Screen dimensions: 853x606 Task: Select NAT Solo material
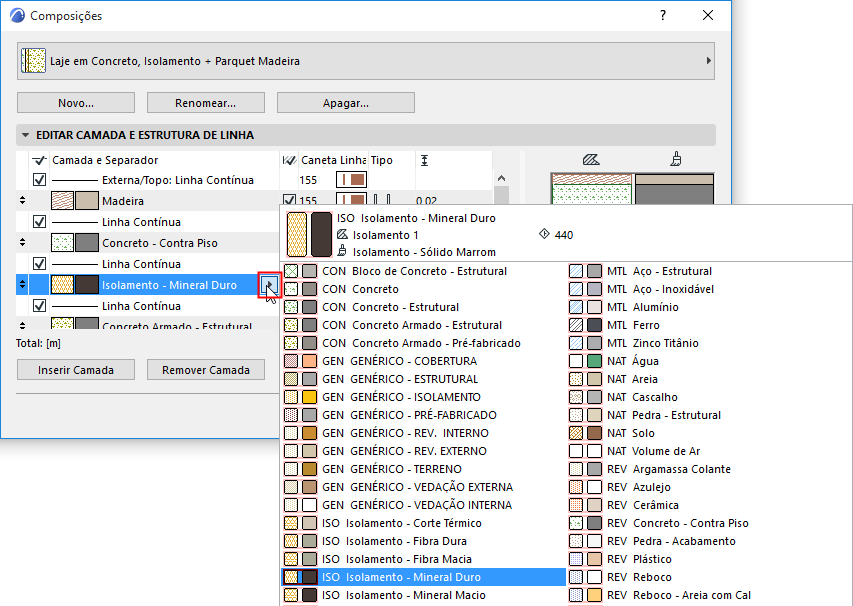709,433
